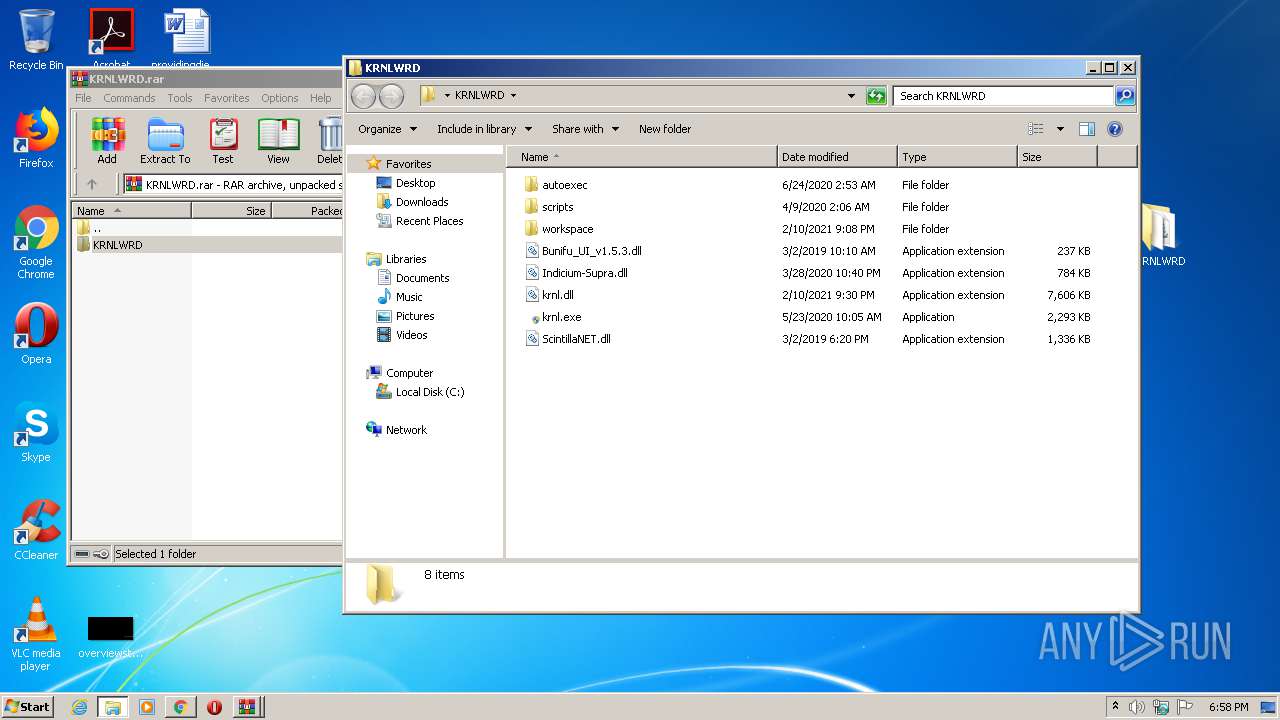Toggle the preview pane icon in Explorer
This screenshot has width=1280, height=720.
coord(1087,129)
